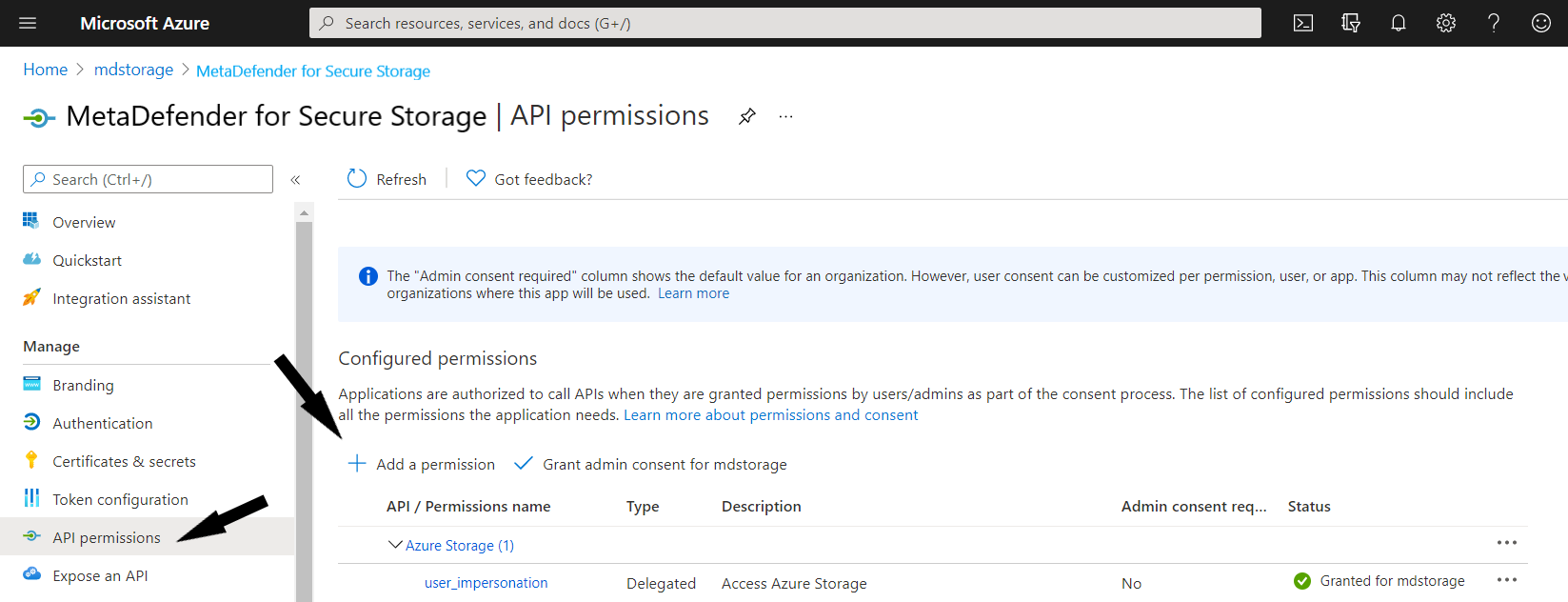
Task: Click the Authentication icon
Action: [31, 422]
